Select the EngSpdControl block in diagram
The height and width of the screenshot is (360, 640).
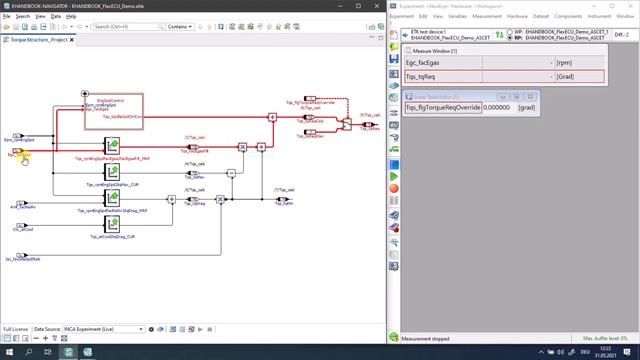114,111
